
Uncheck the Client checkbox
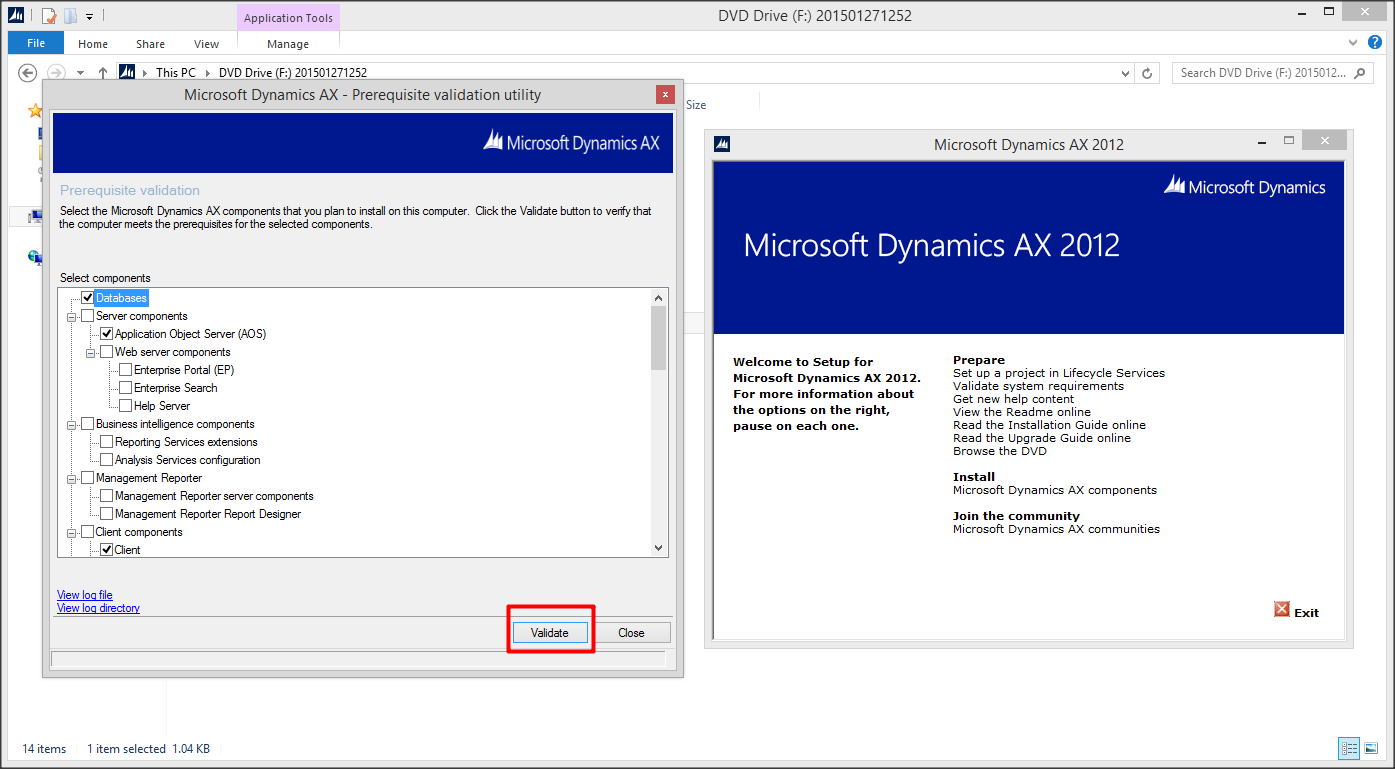pos(106,550)
